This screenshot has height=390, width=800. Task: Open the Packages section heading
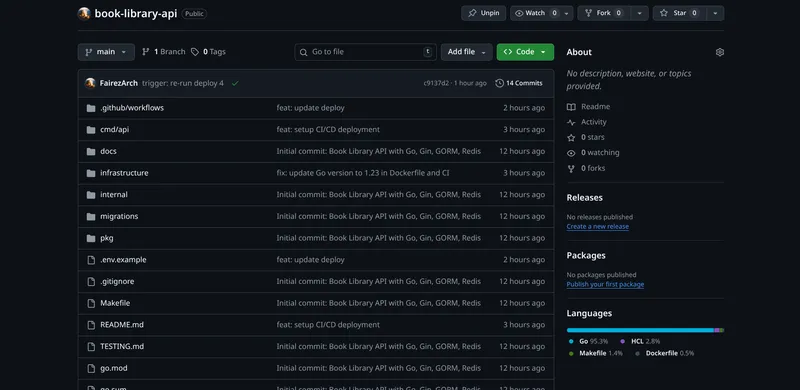[x=586, y=256]
